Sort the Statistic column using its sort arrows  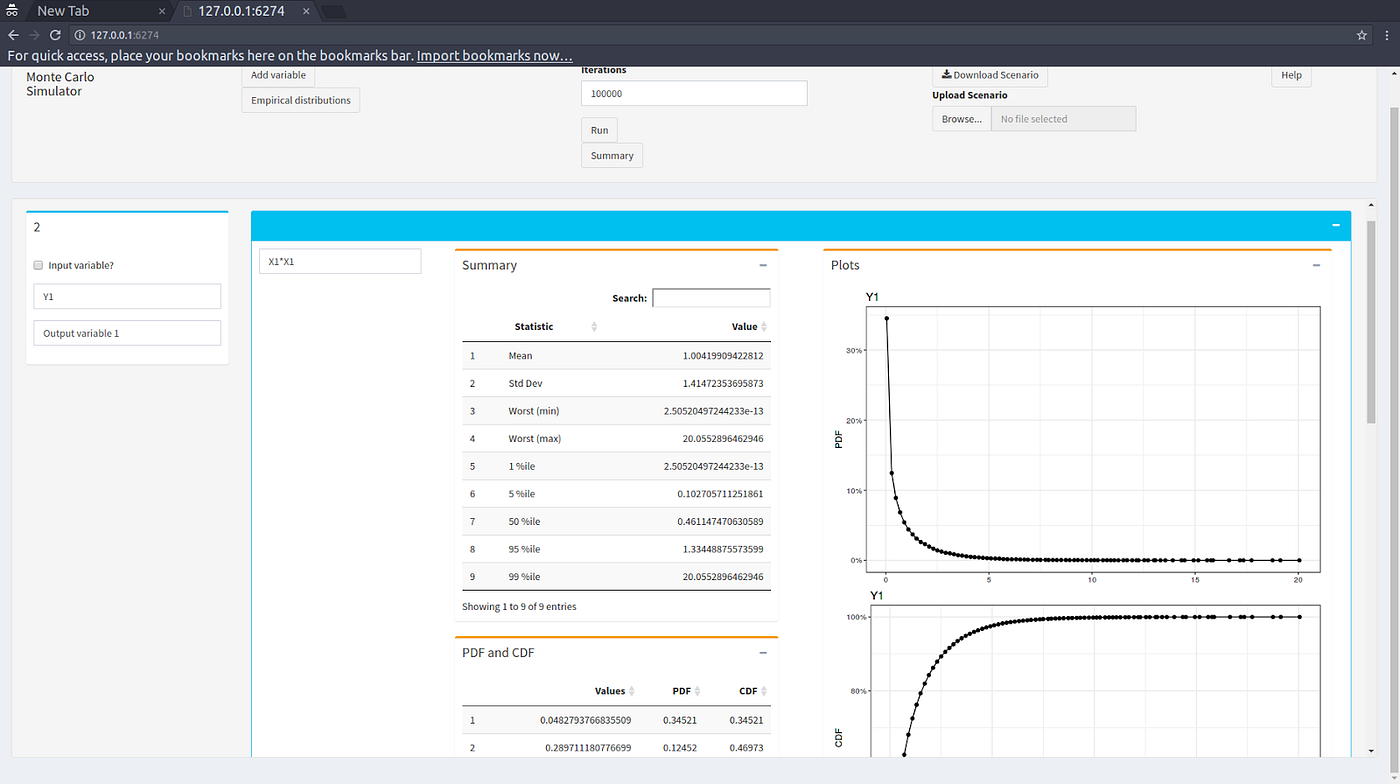(593, 326)
